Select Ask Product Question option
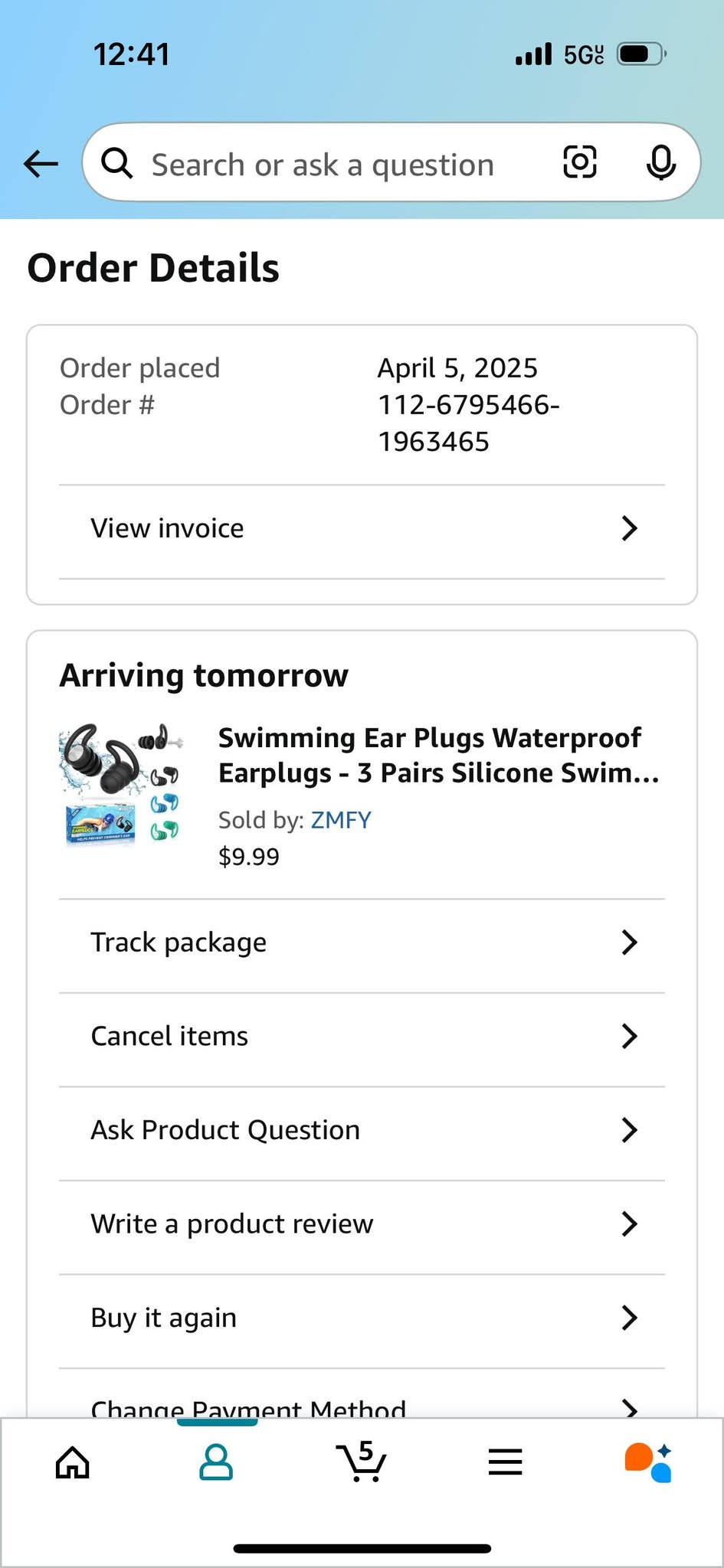The image size is (724, 1568). tap(225, 1130)
